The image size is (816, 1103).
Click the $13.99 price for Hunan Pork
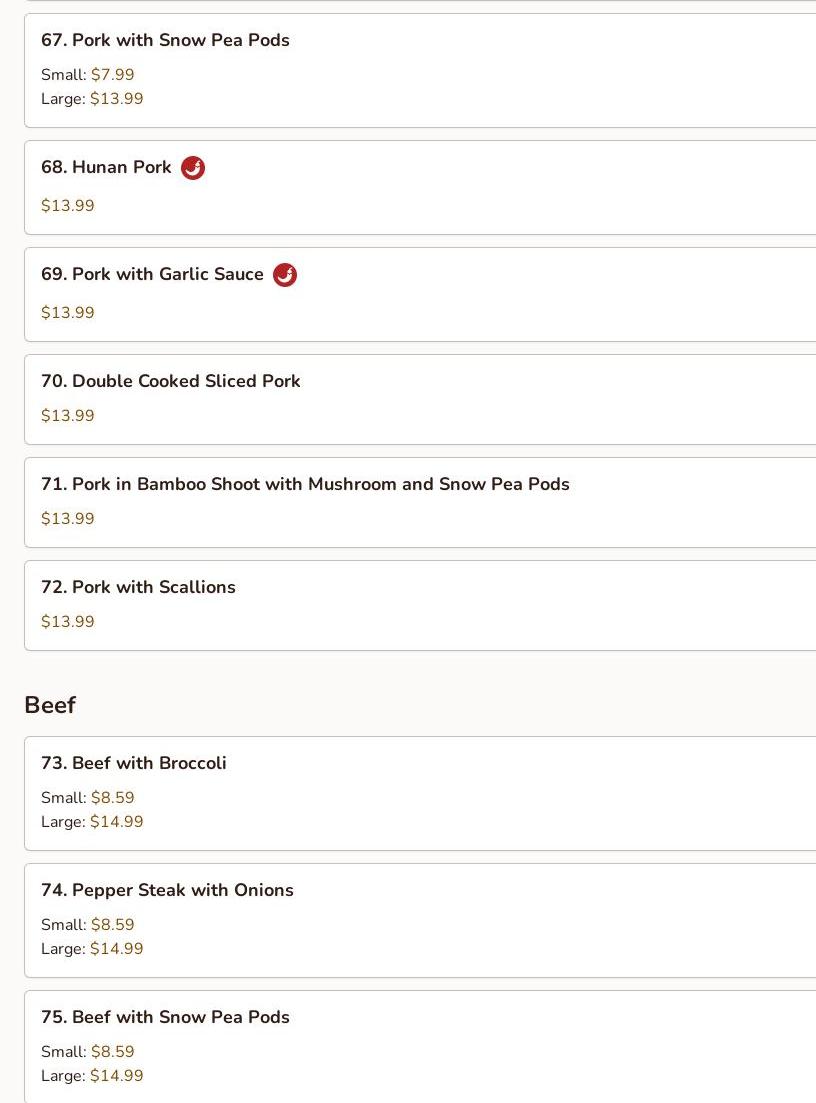(68, 206)
